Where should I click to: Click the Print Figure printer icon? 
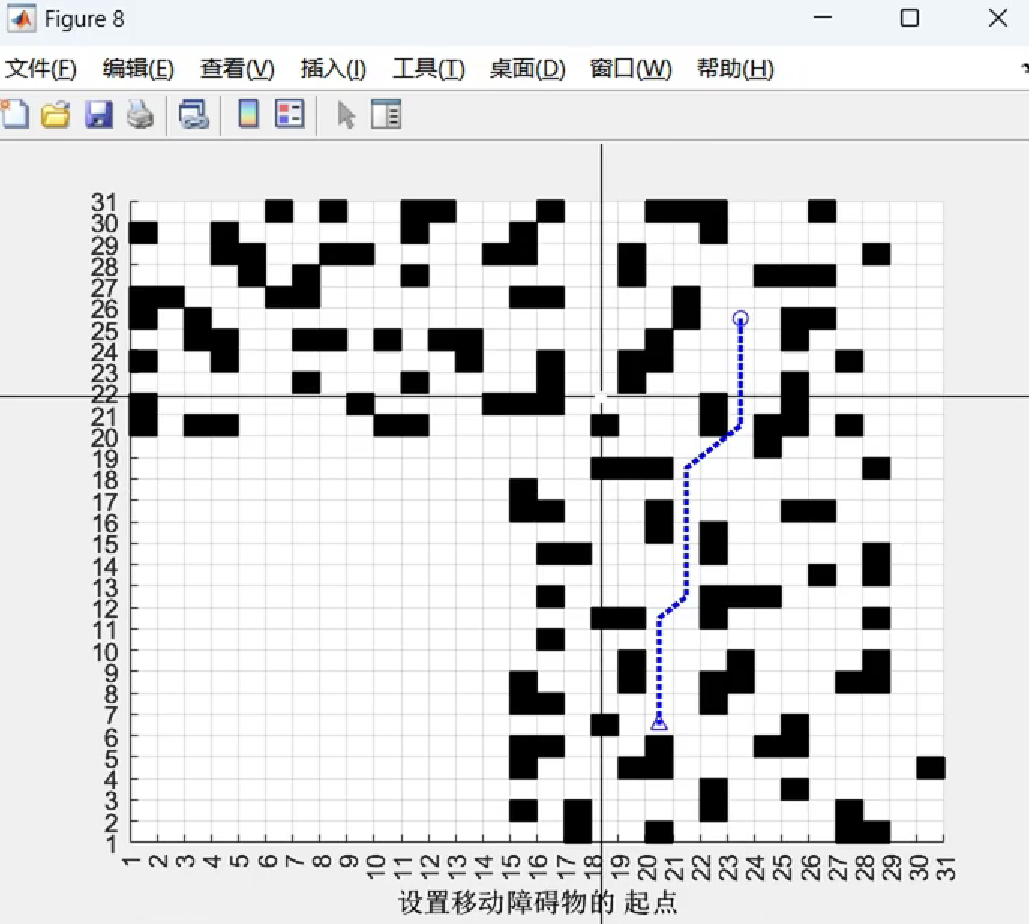(140, 114)
